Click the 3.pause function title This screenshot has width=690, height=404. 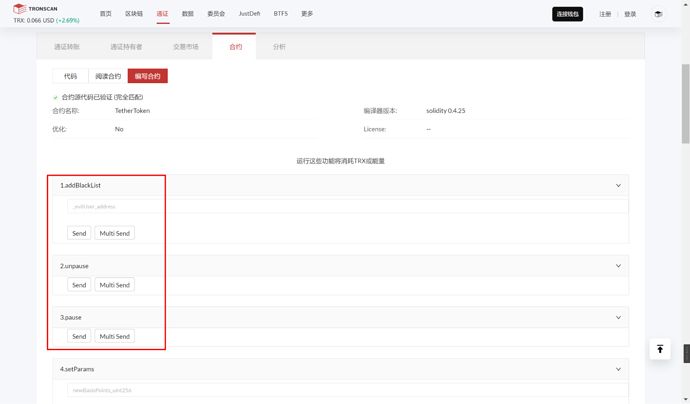pos(70,317)
